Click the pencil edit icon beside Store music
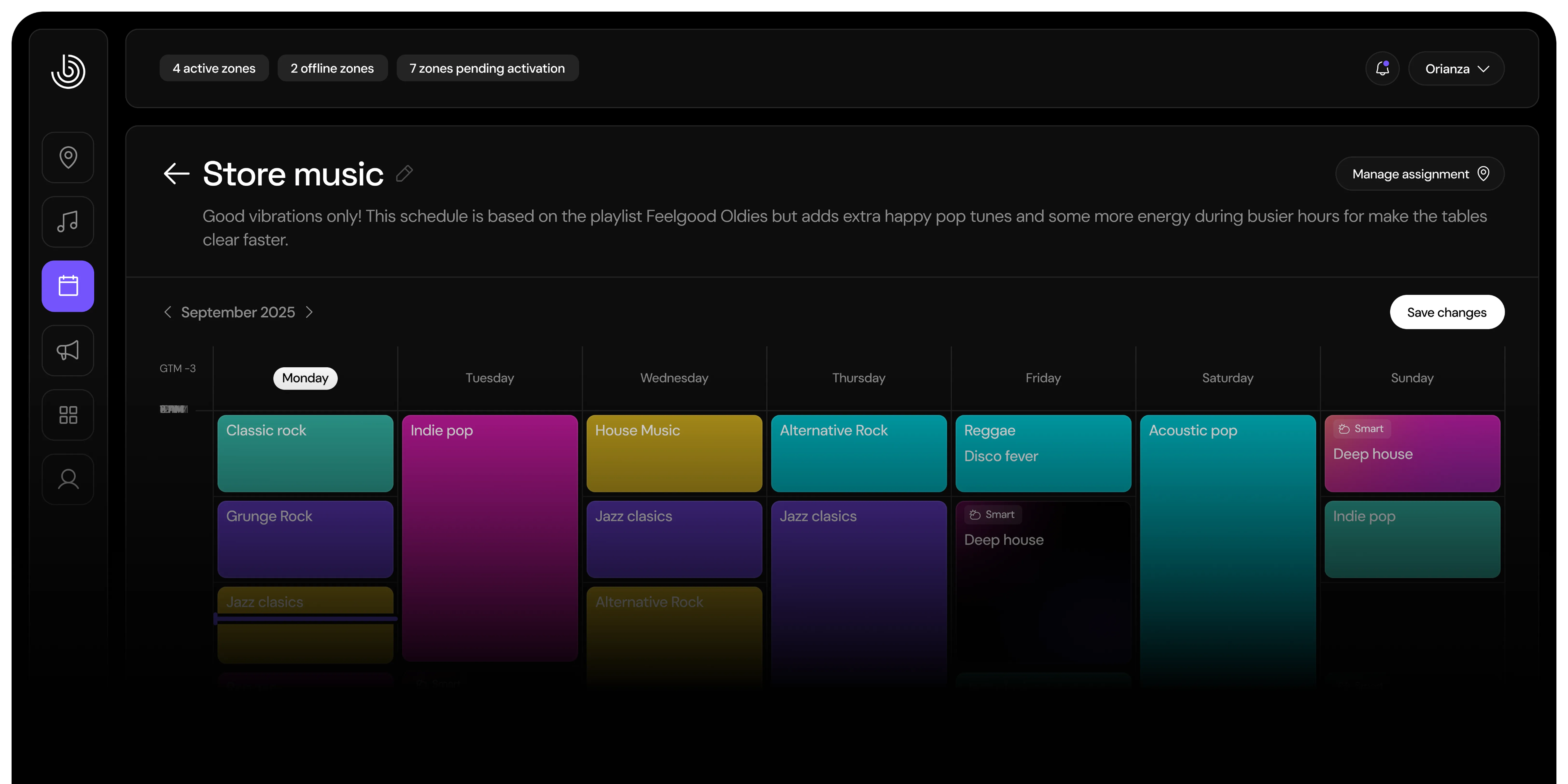The width and height of the screenshot is (1568, 784). (x=404, y=174)
